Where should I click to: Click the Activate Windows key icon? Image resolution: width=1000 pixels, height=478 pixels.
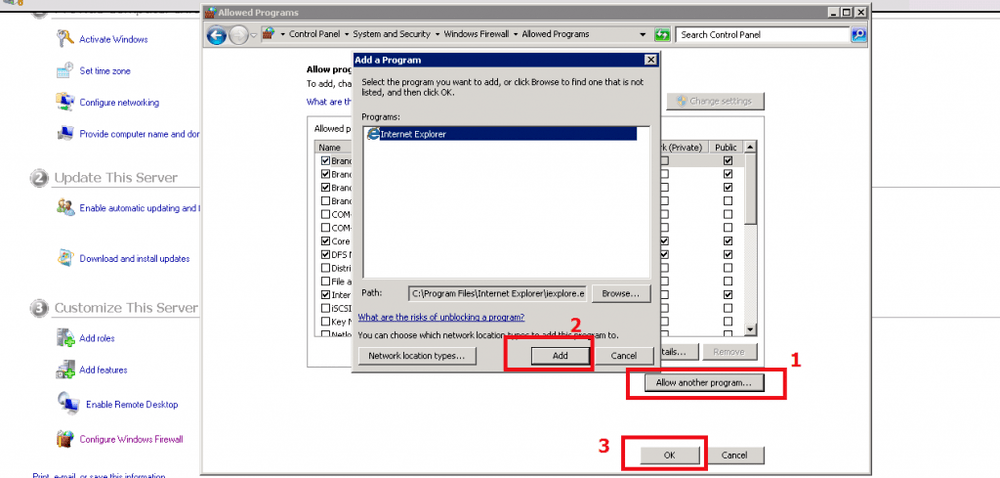pos(65,38)
